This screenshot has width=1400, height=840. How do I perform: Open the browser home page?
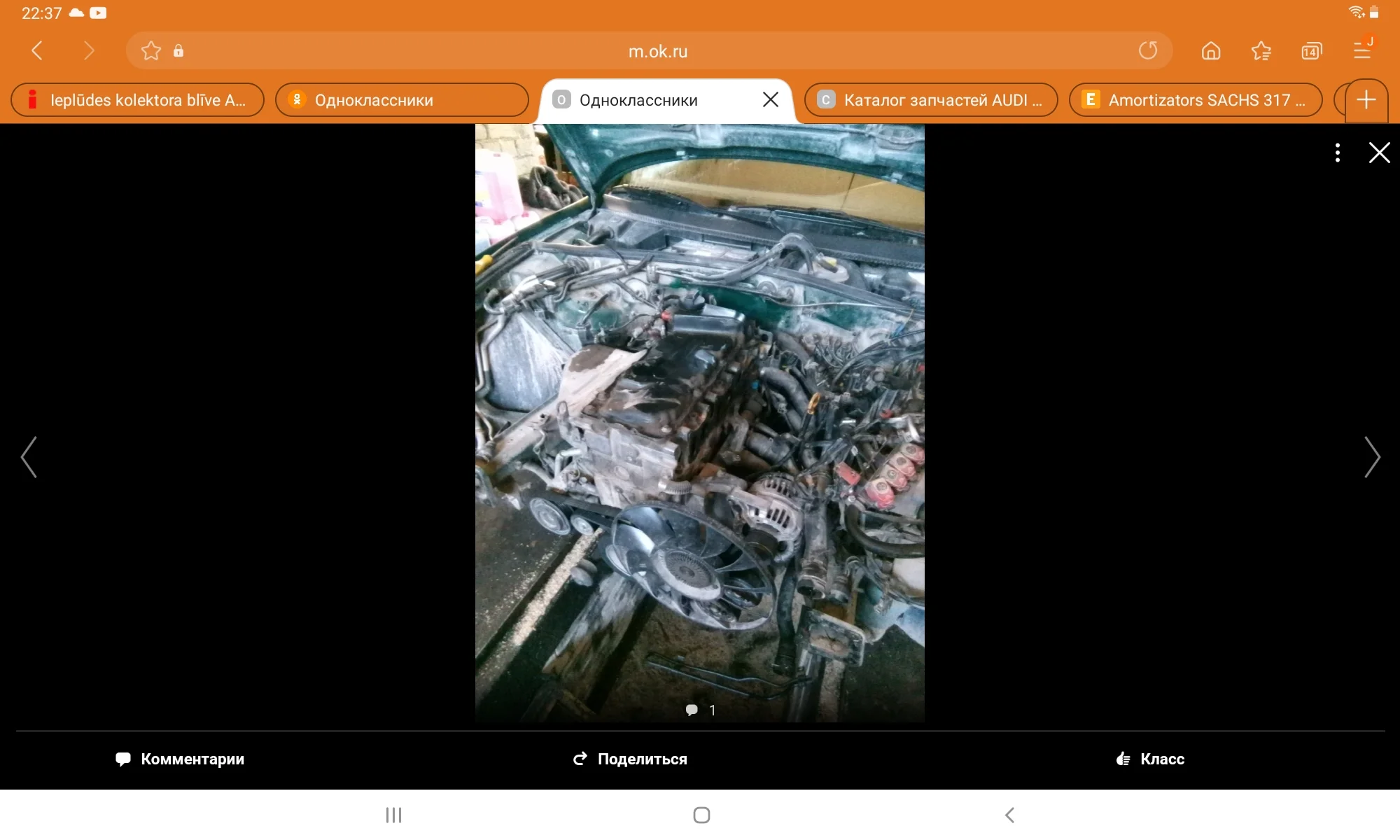point(1210,50)
